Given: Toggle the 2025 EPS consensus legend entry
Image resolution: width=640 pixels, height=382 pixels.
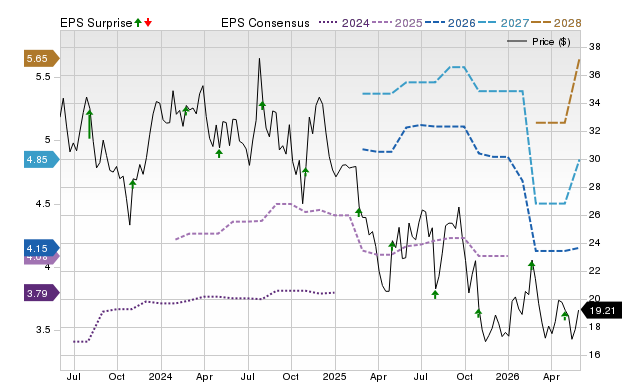Looking at the screenshot, I should 397,23.
